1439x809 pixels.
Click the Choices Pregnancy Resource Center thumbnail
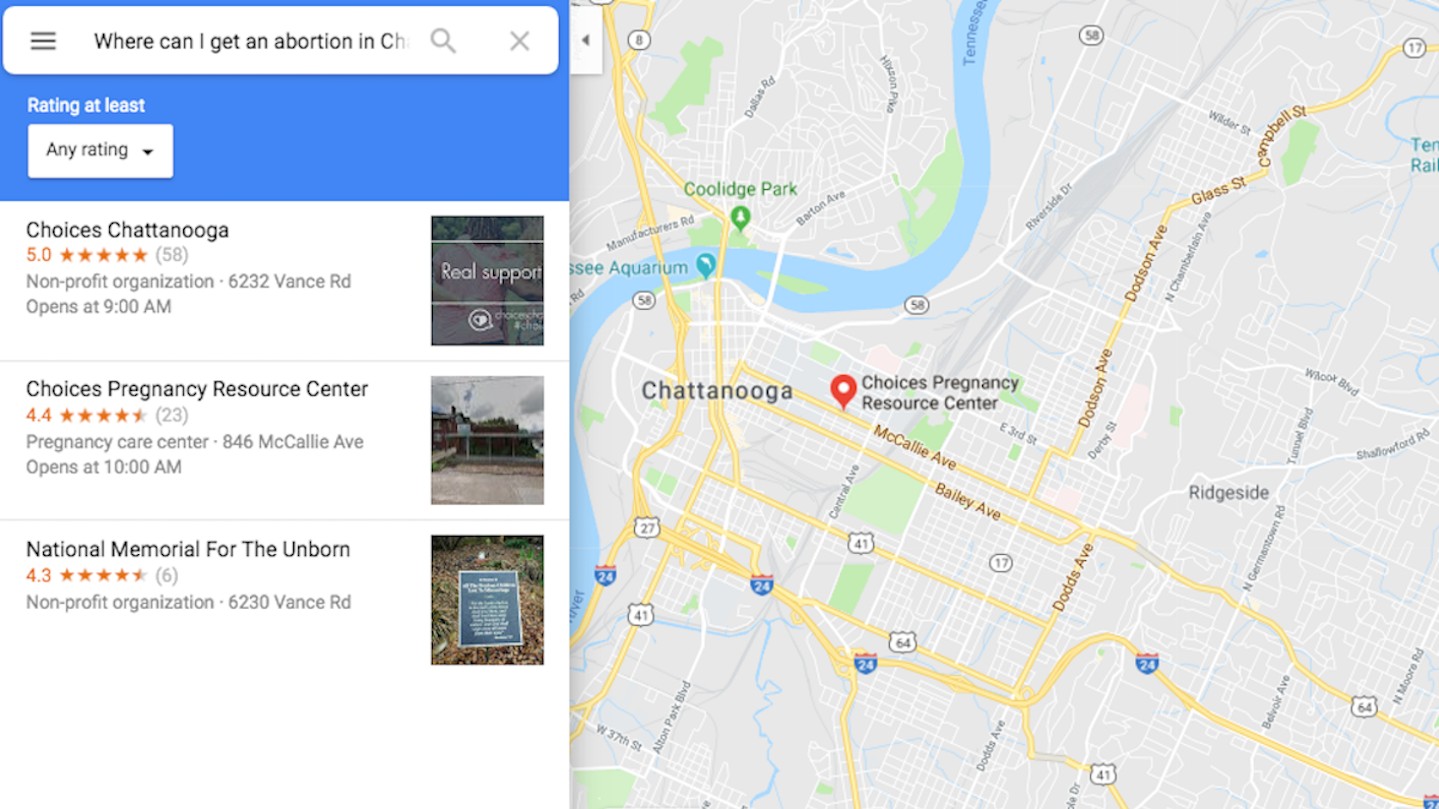(487, 440)
